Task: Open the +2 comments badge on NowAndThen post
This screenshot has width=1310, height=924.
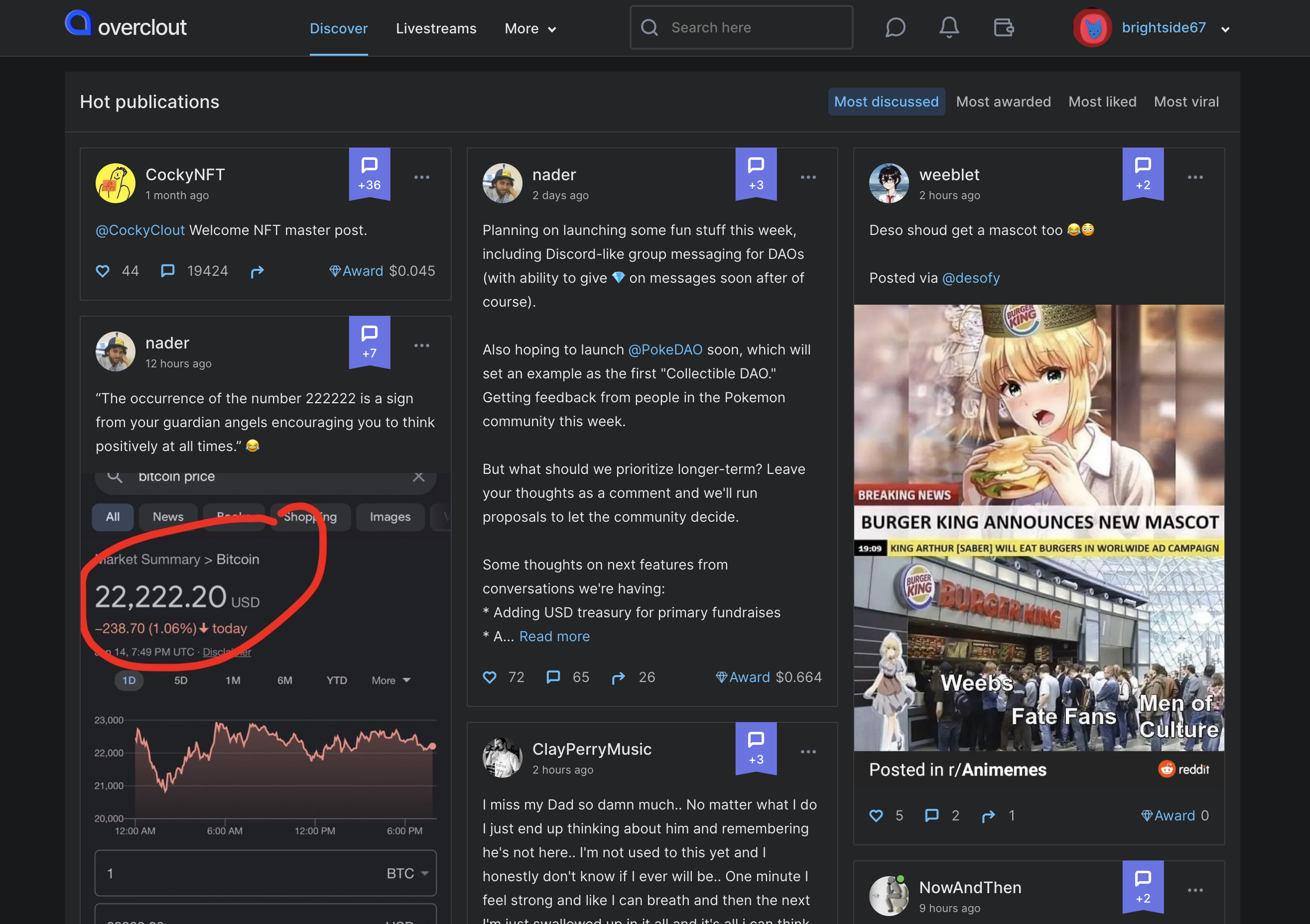Action: (1143, 887)
